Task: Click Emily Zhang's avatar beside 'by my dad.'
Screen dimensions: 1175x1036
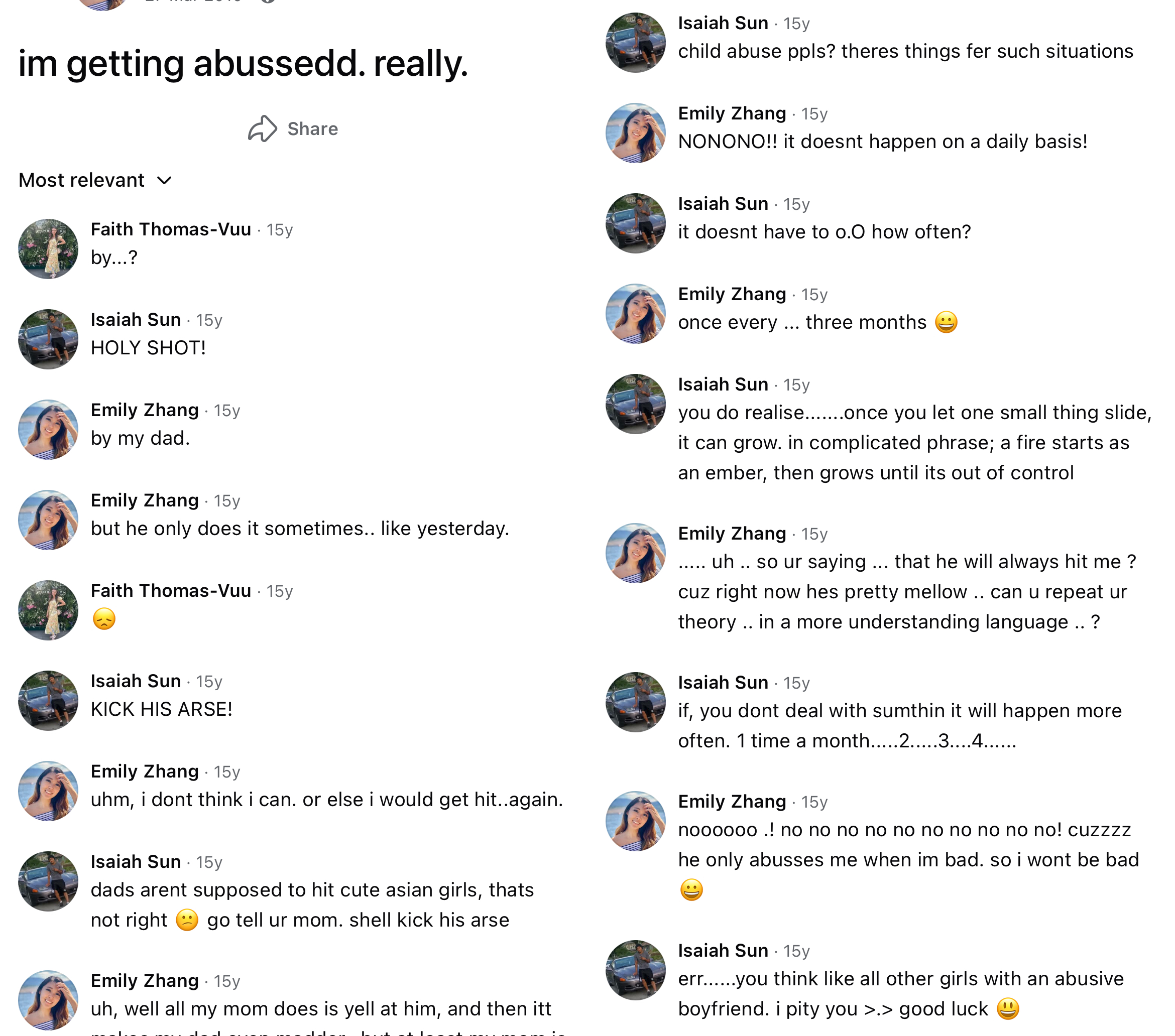Action: [x=48, y=429]
